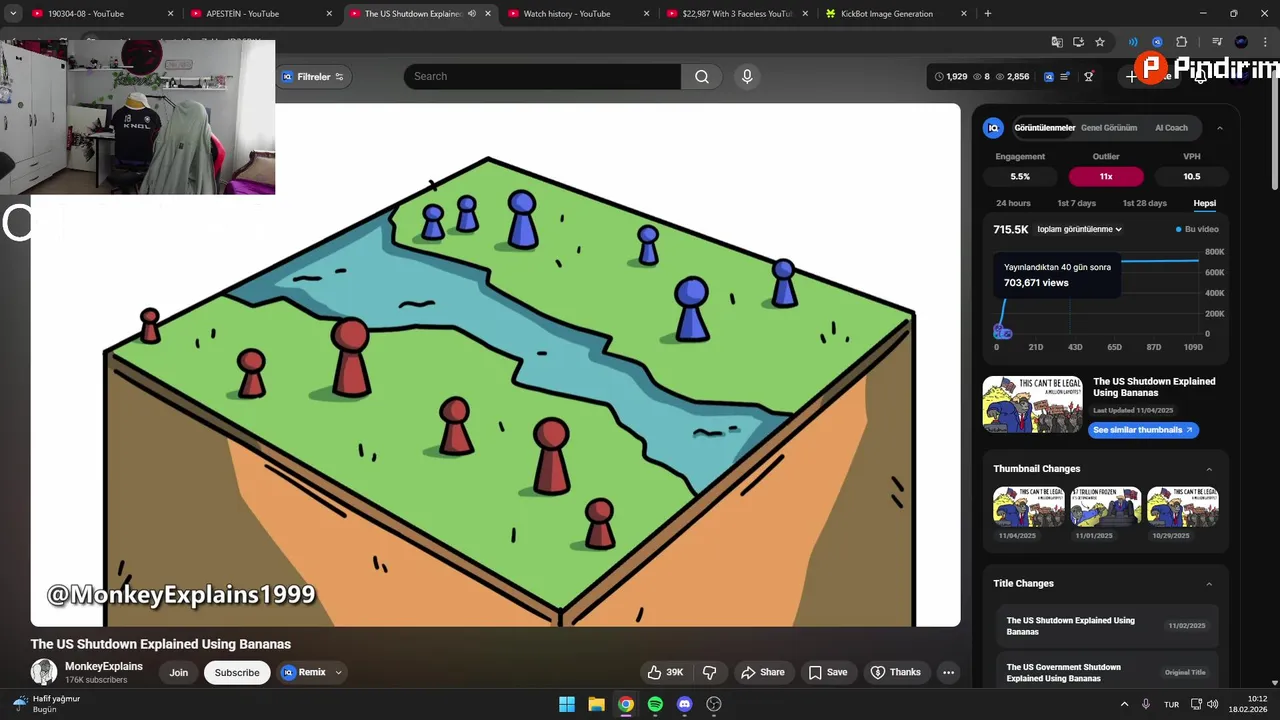Select the '1st 28 days' time range
The height and width of the screenshot is (720, 1280).
(1144, 203)
